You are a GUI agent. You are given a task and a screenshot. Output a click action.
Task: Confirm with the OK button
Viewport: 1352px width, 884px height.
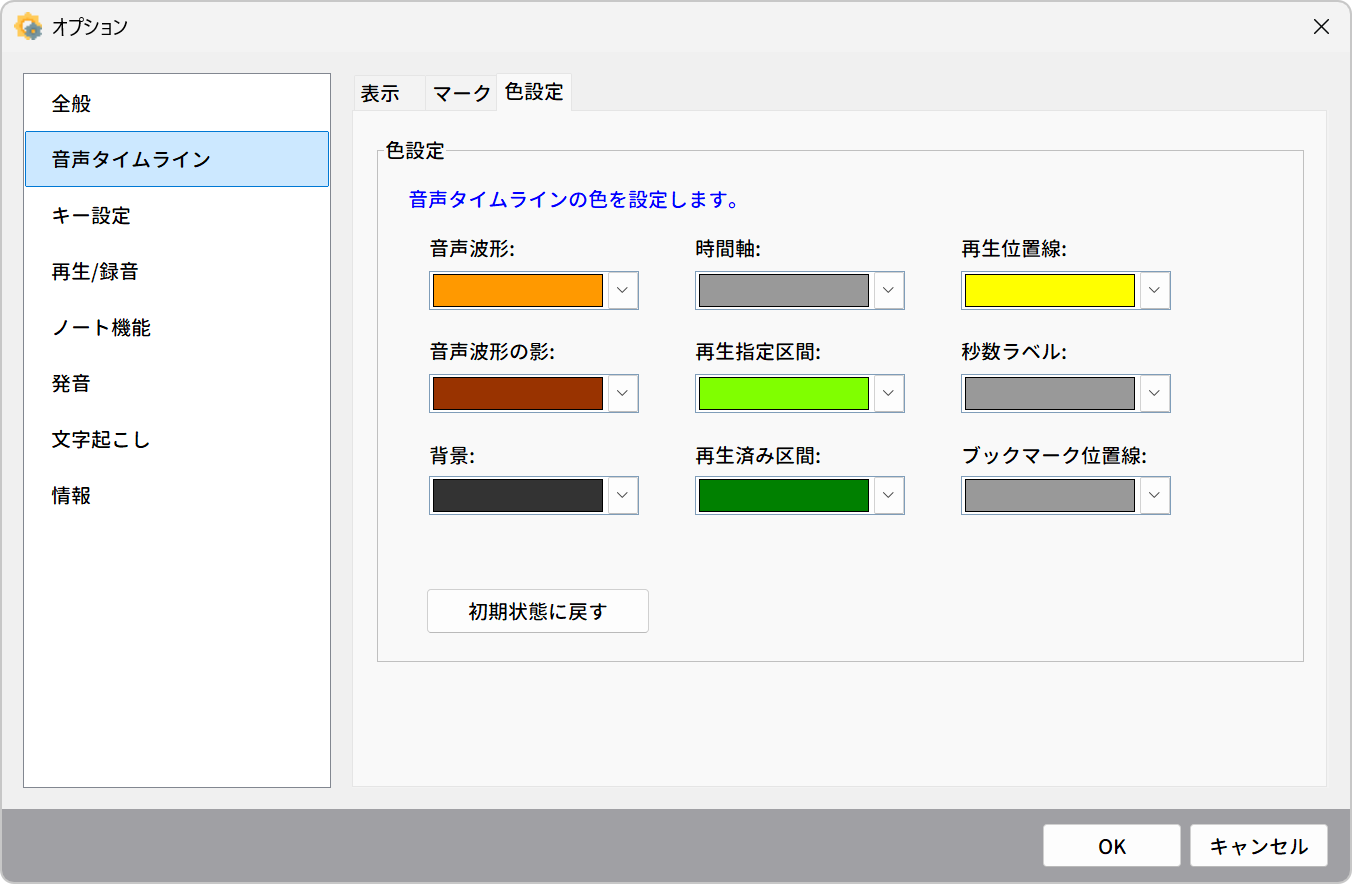coord(1112,846)
